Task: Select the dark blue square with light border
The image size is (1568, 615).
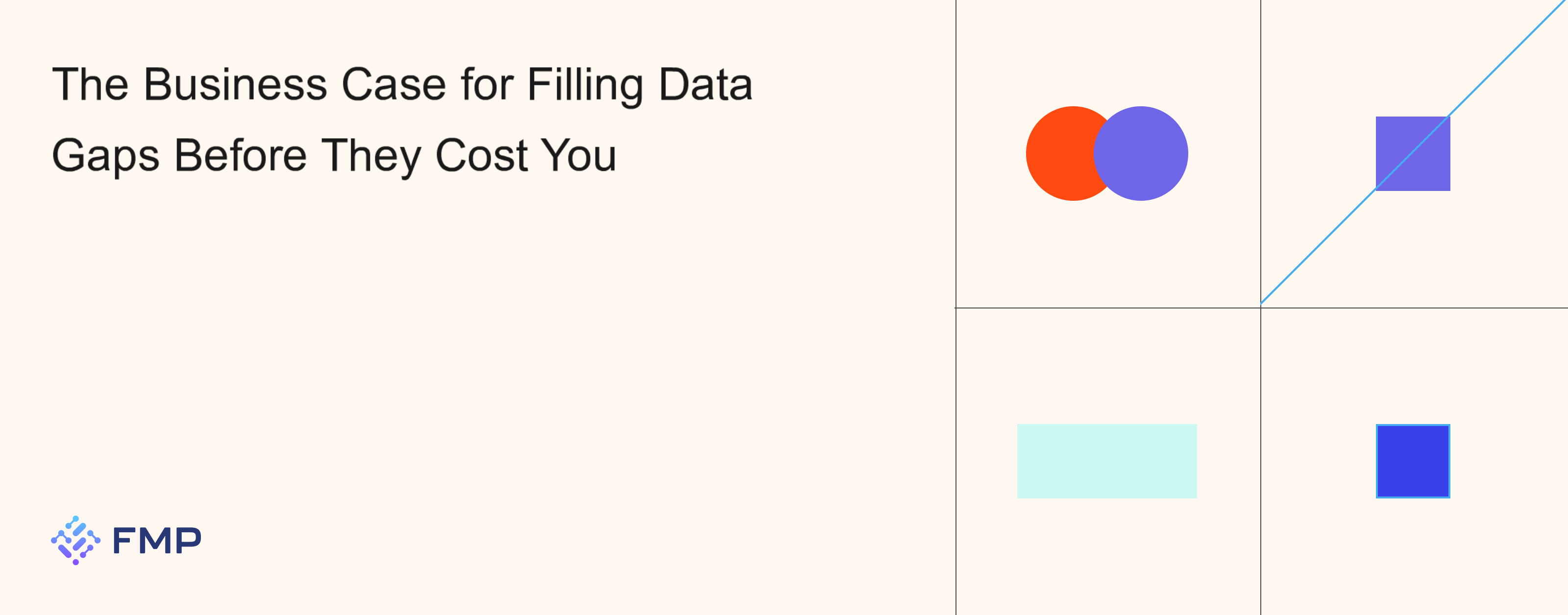Action: pyautogui.click(x=1413, y=461)
